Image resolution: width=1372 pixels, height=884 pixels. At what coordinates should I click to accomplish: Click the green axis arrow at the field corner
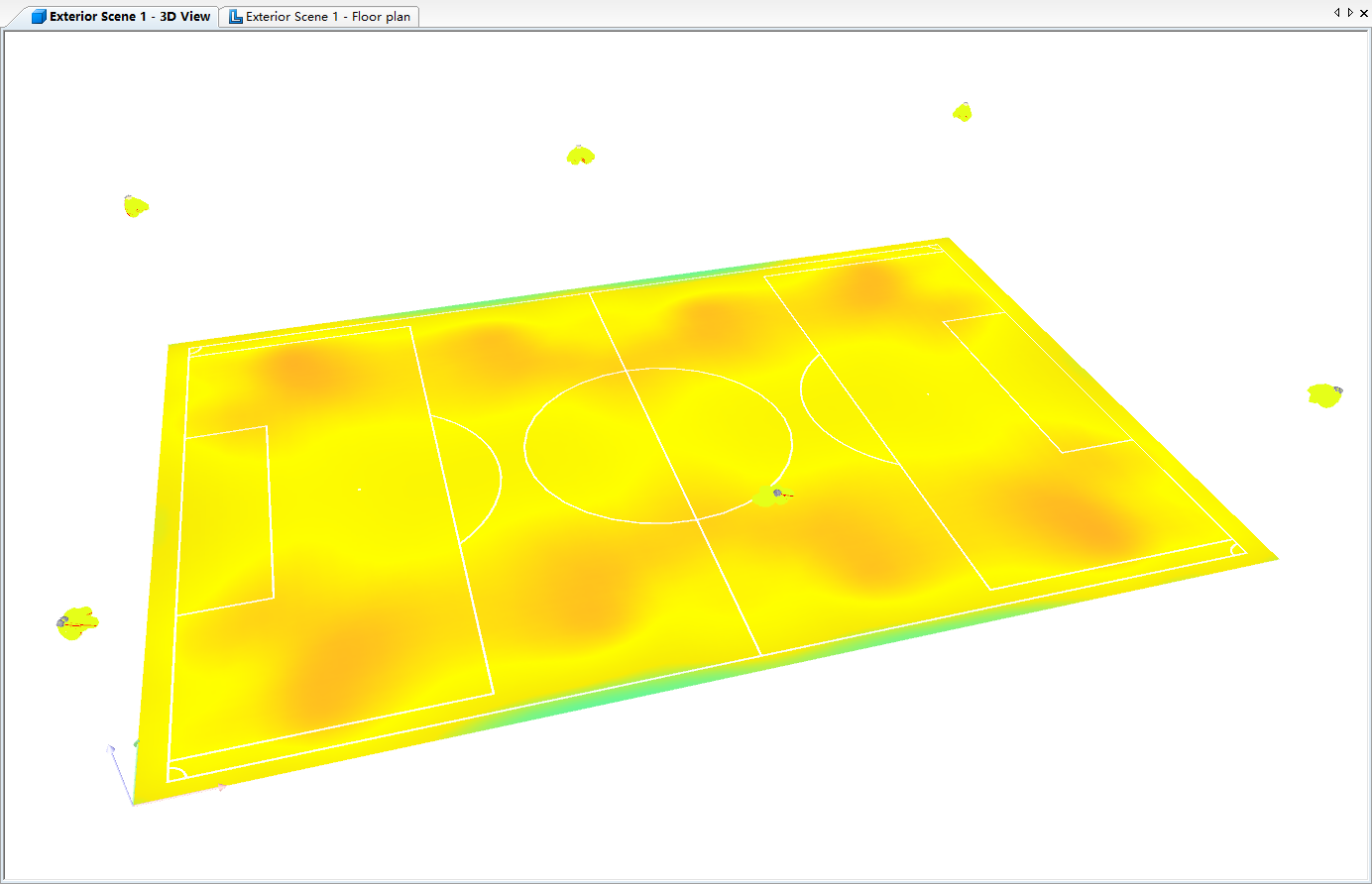click(137, 742)
